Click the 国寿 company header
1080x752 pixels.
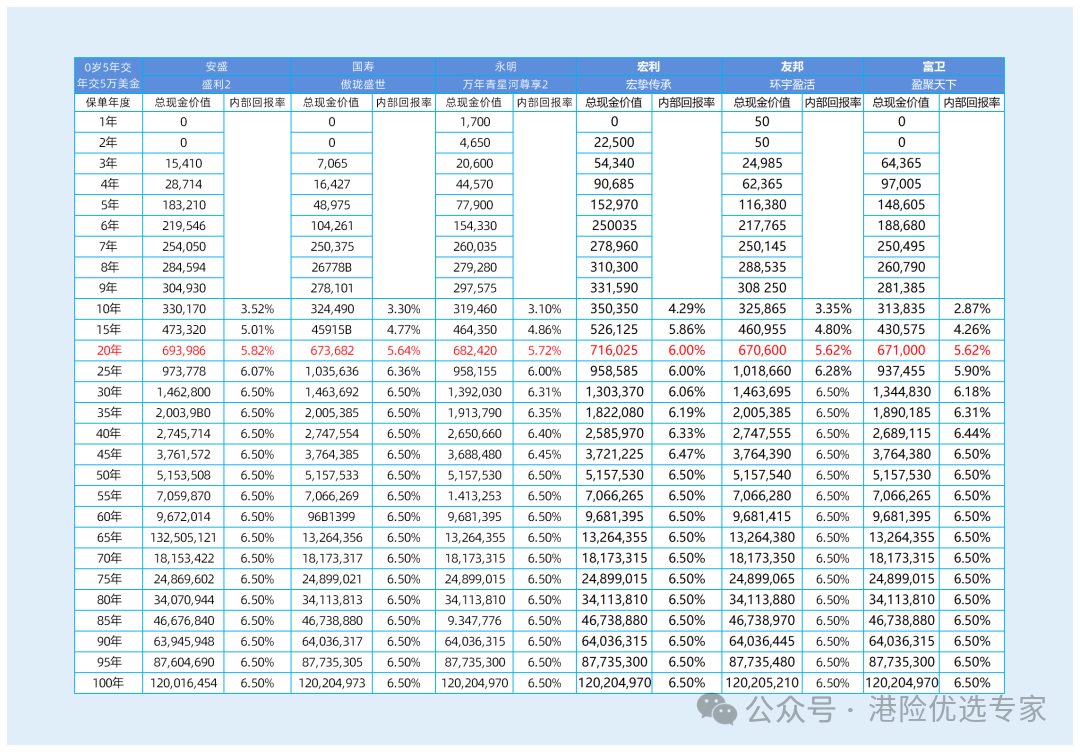(x=363, y=67)
